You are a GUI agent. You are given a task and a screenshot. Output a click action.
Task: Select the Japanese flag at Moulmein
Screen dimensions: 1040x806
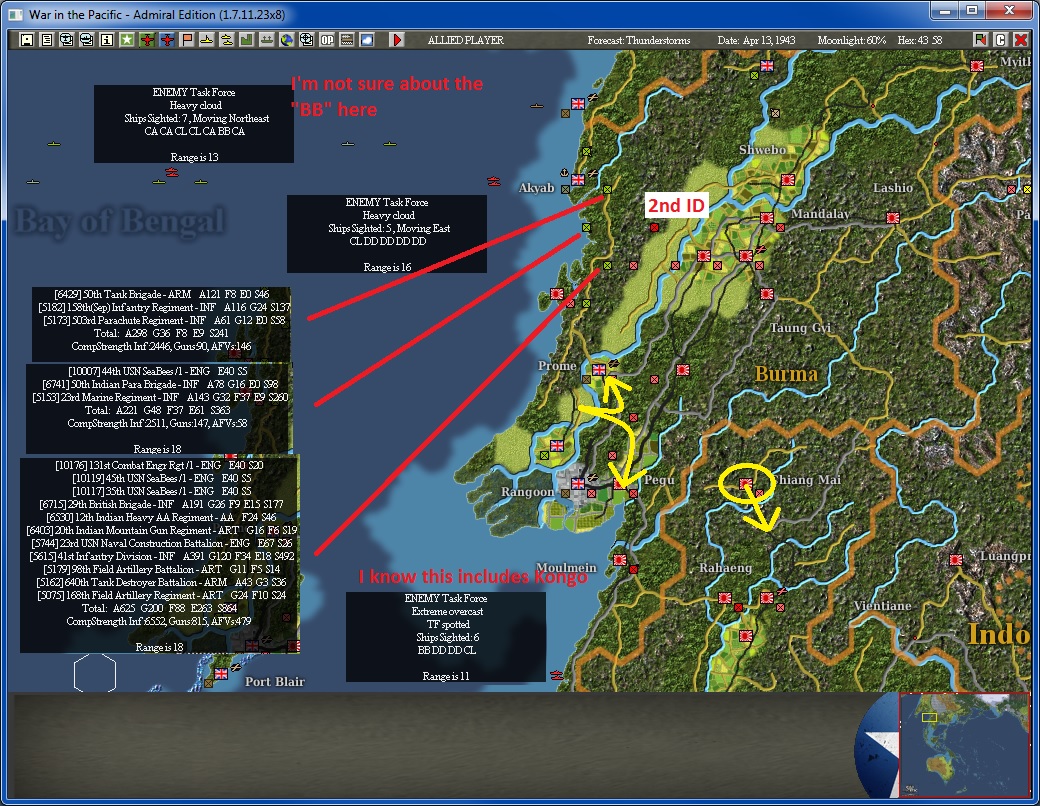click(x=619, y=560)
